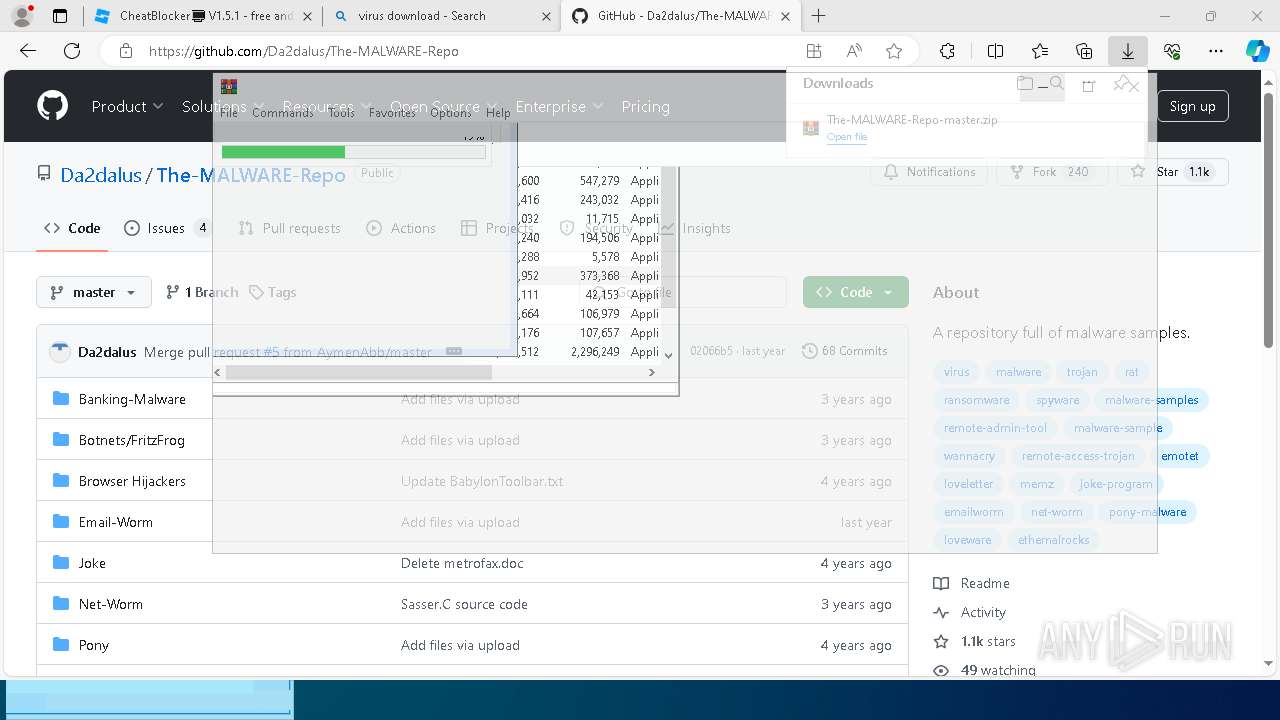The height and width of the screenshot is (720, 1280).
Task: Select the Insights repository tab
Action: coord(694,228)
